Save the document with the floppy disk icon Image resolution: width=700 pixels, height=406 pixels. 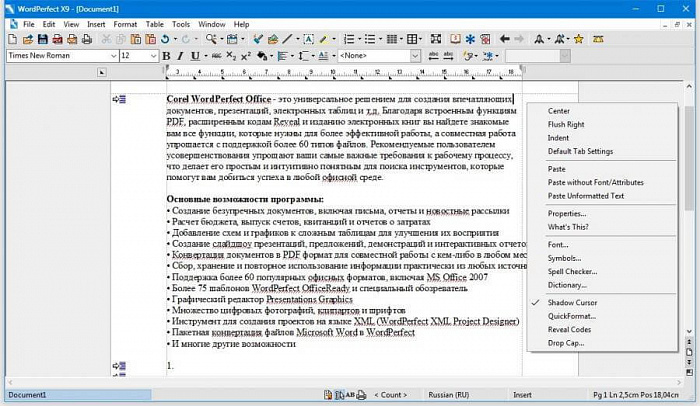[42, 39]
